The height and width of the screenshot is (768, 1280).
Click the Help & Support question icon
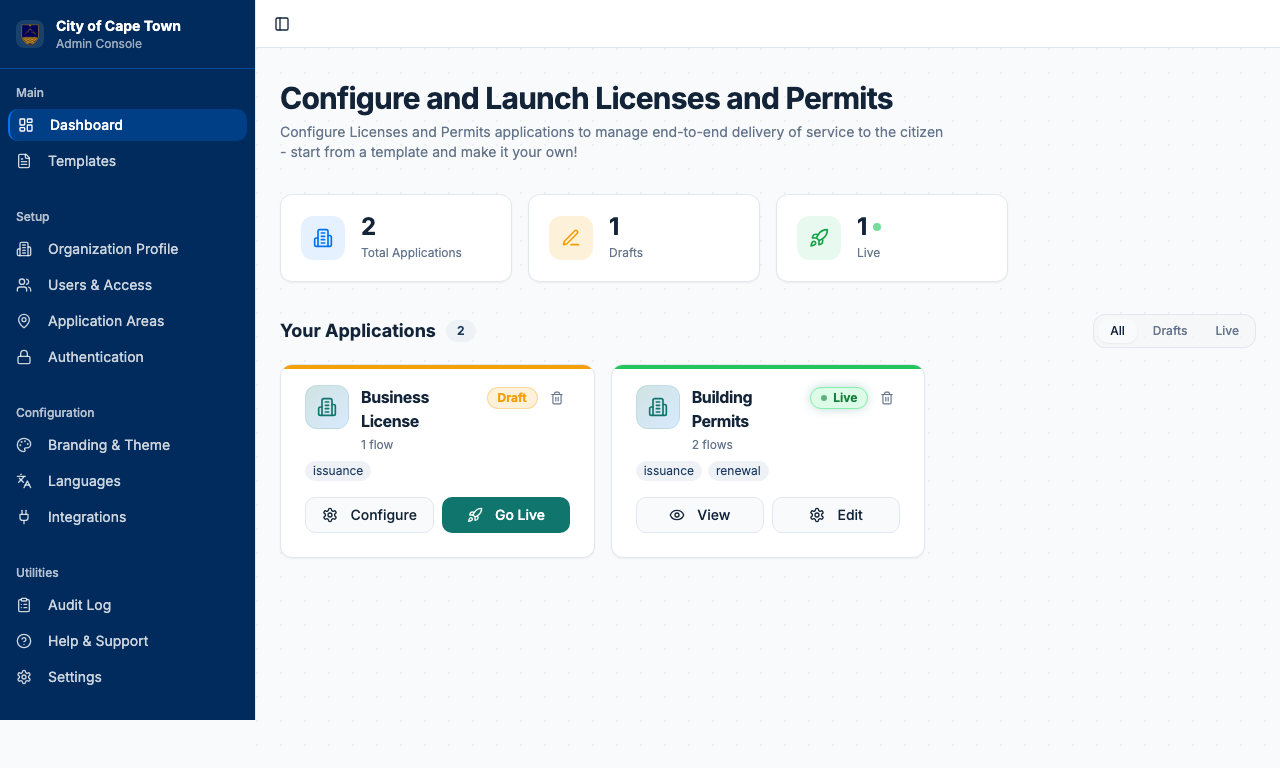pyautogui.click(x=24, y=641)
